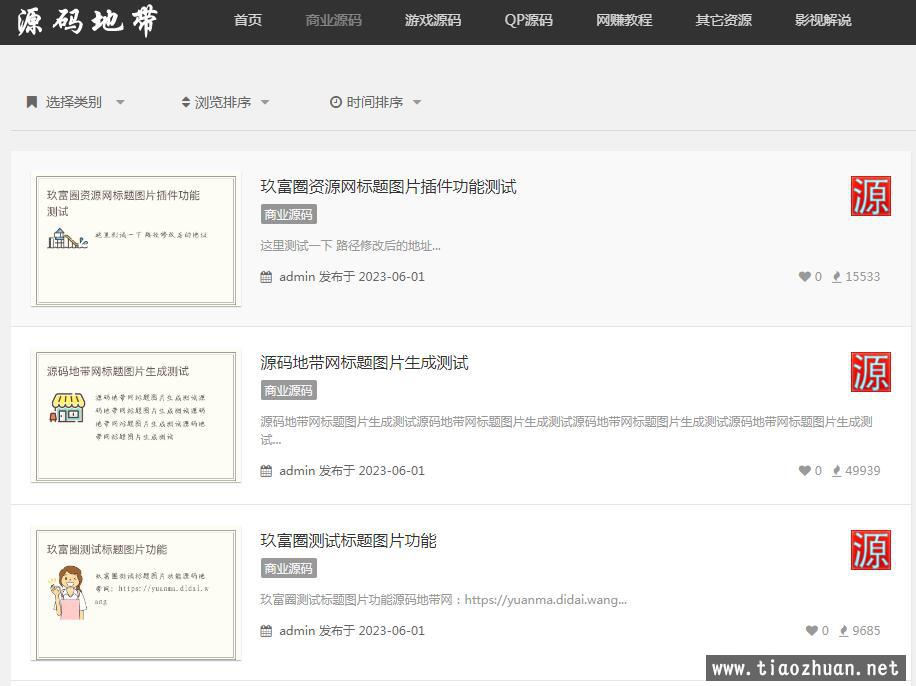Click the admin author on the 9685-views post
Screen dimensions: 916x686
pos(297,630)
